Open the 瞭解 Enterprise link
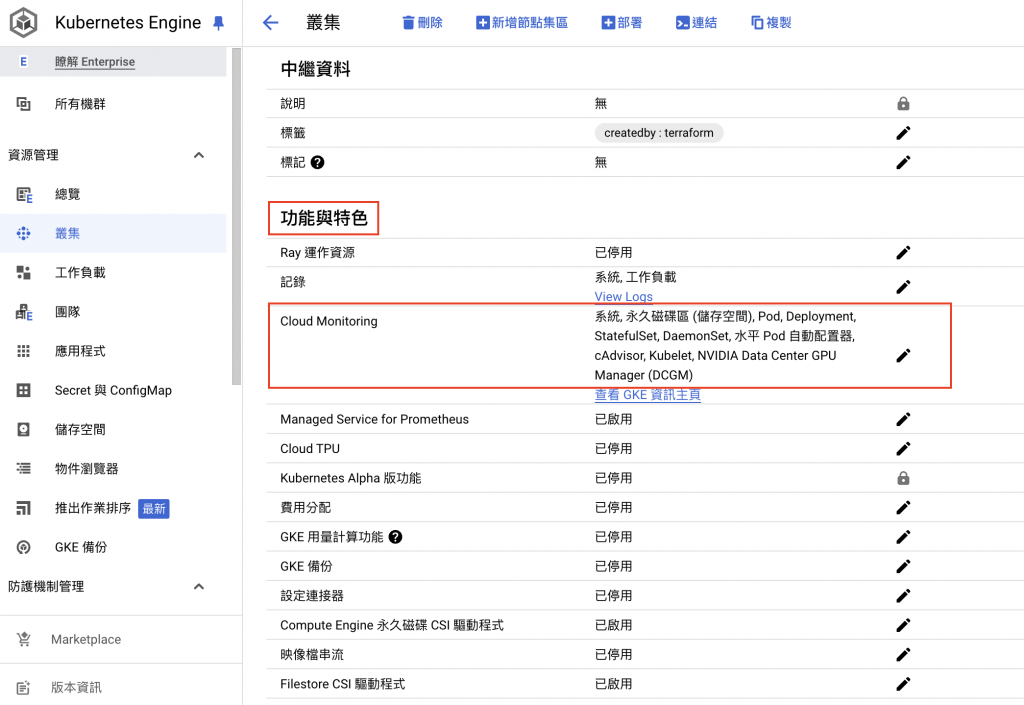The width and height of the screenshot is (1024, 705). pos(95,62)
